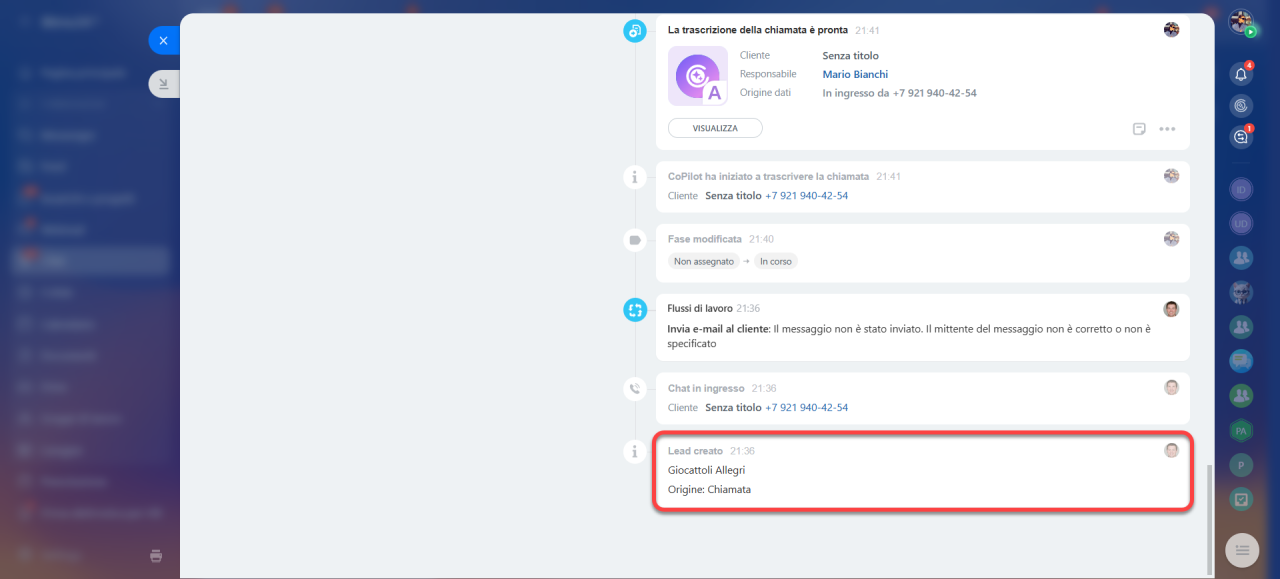The image size is (1280, 579).
Task: Click the vertical scrollbar thumb of the timeline
Action: 1209,520
